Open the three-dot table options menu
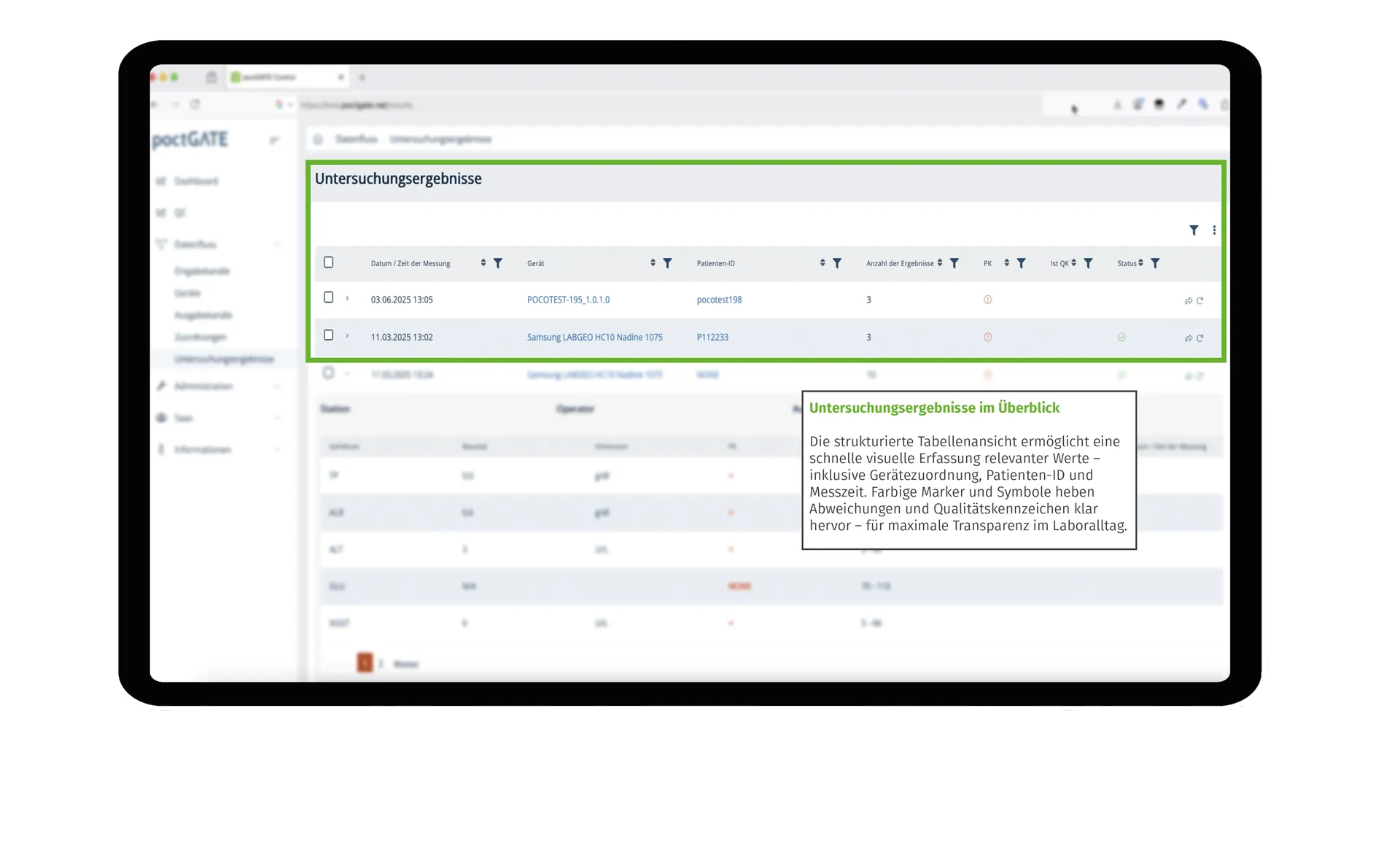This screenshot has height=851, width=1400. point(1214,230)
